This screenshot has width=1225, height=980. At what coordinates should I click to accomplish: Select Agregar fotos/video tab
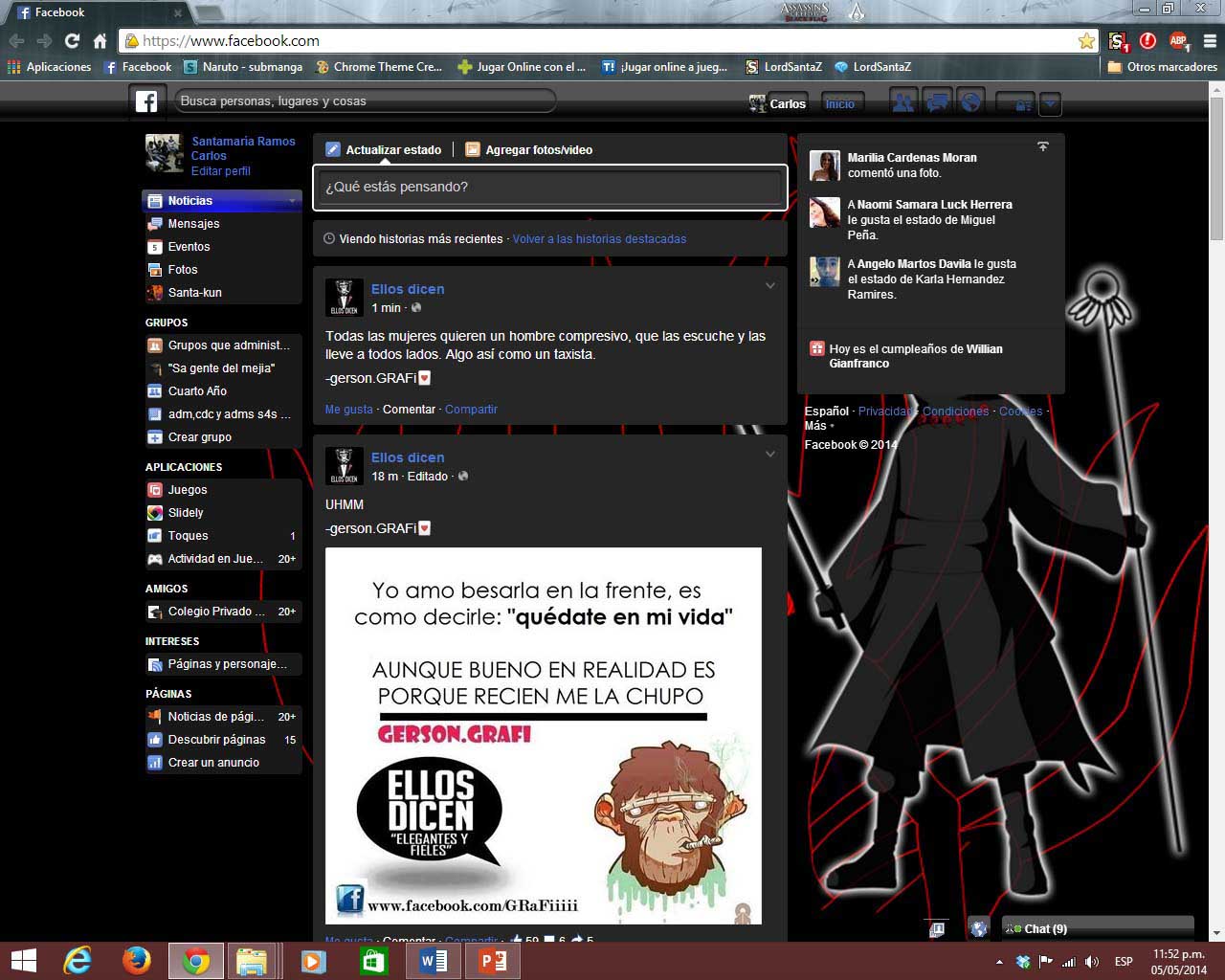tap(528, 149)
